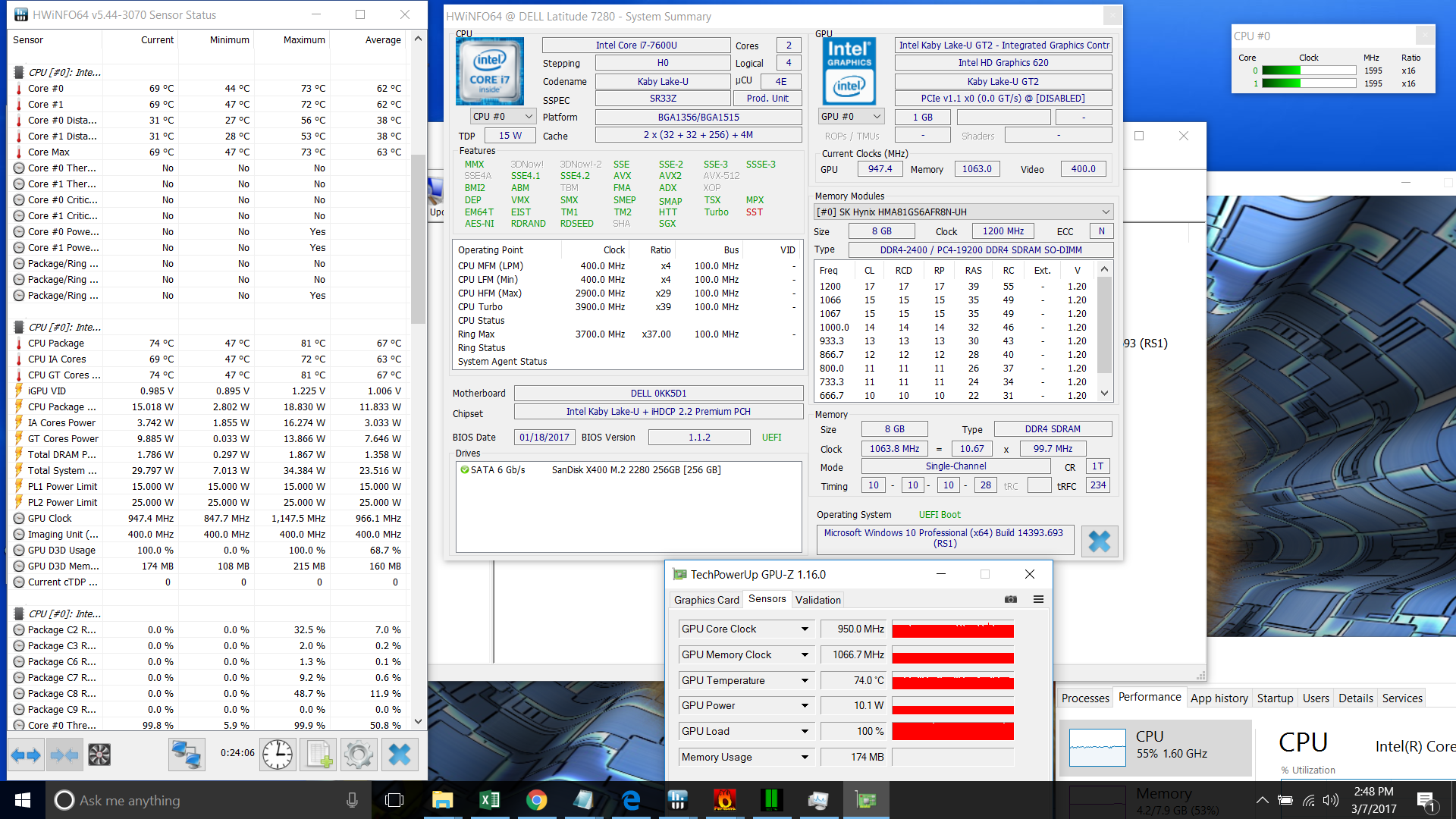This screenshot has width=1456, height=819.
Task: Start logging with the sheet-plus icon
Action: [319, 755]
